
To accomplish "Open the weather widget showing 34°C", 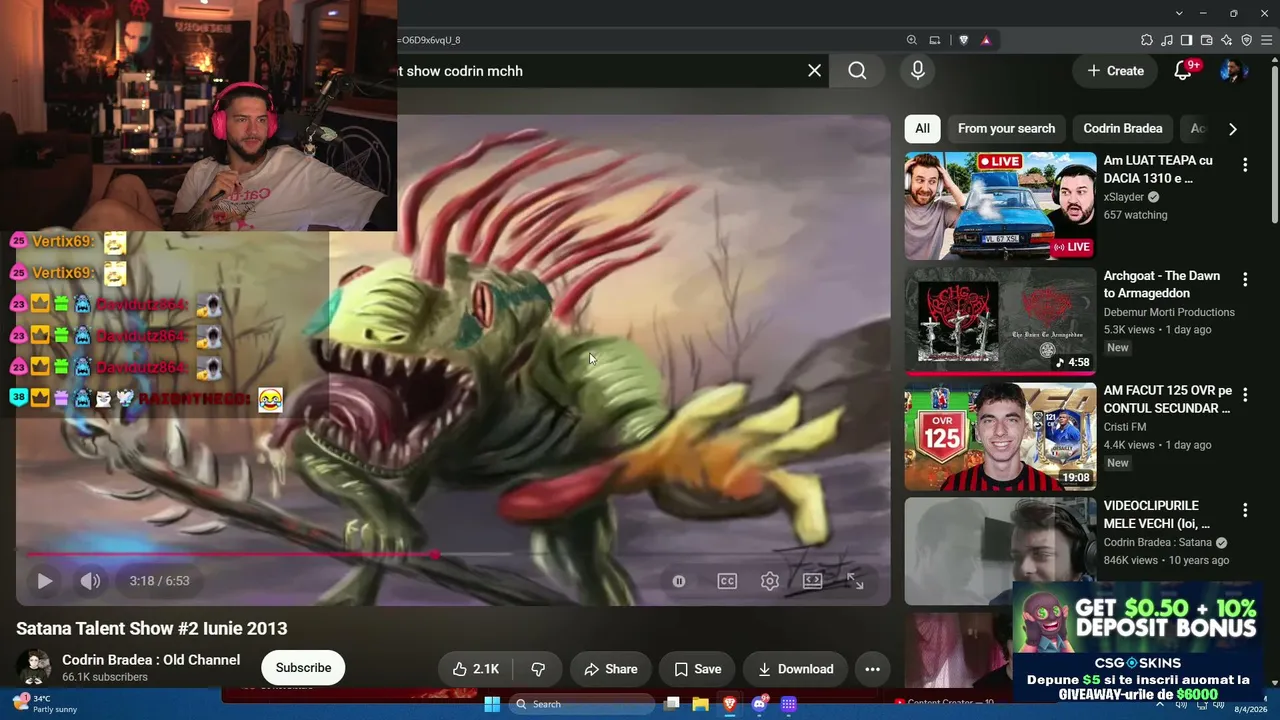I will pos(45,704).
